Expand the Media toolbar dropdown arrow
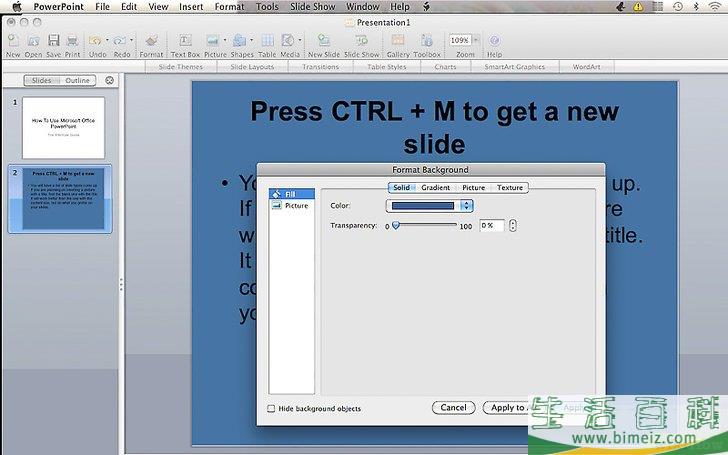 coord(300,40)
